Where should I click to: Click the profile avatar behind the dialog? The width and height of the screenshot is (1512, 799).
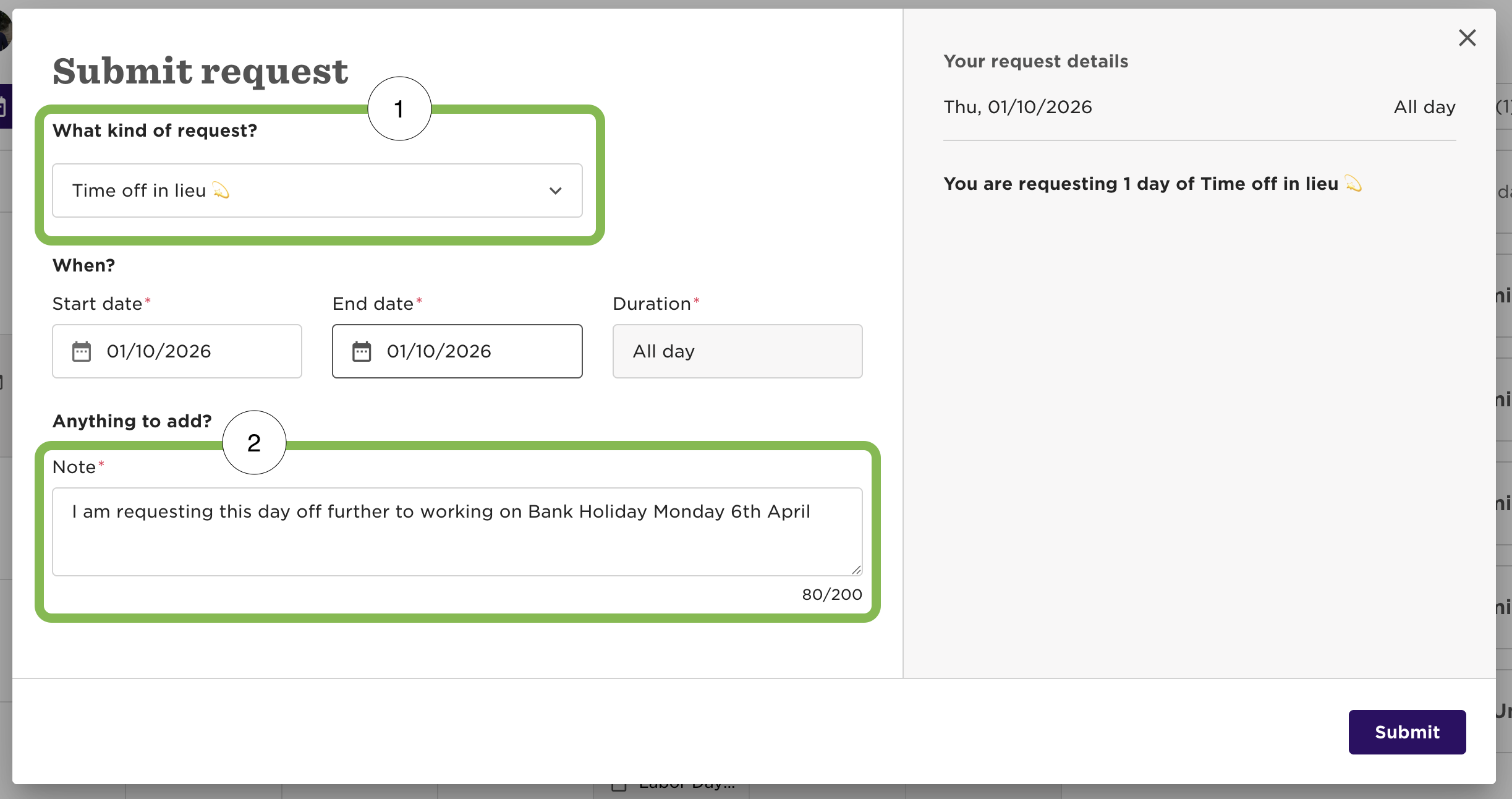tap(5, 31)
